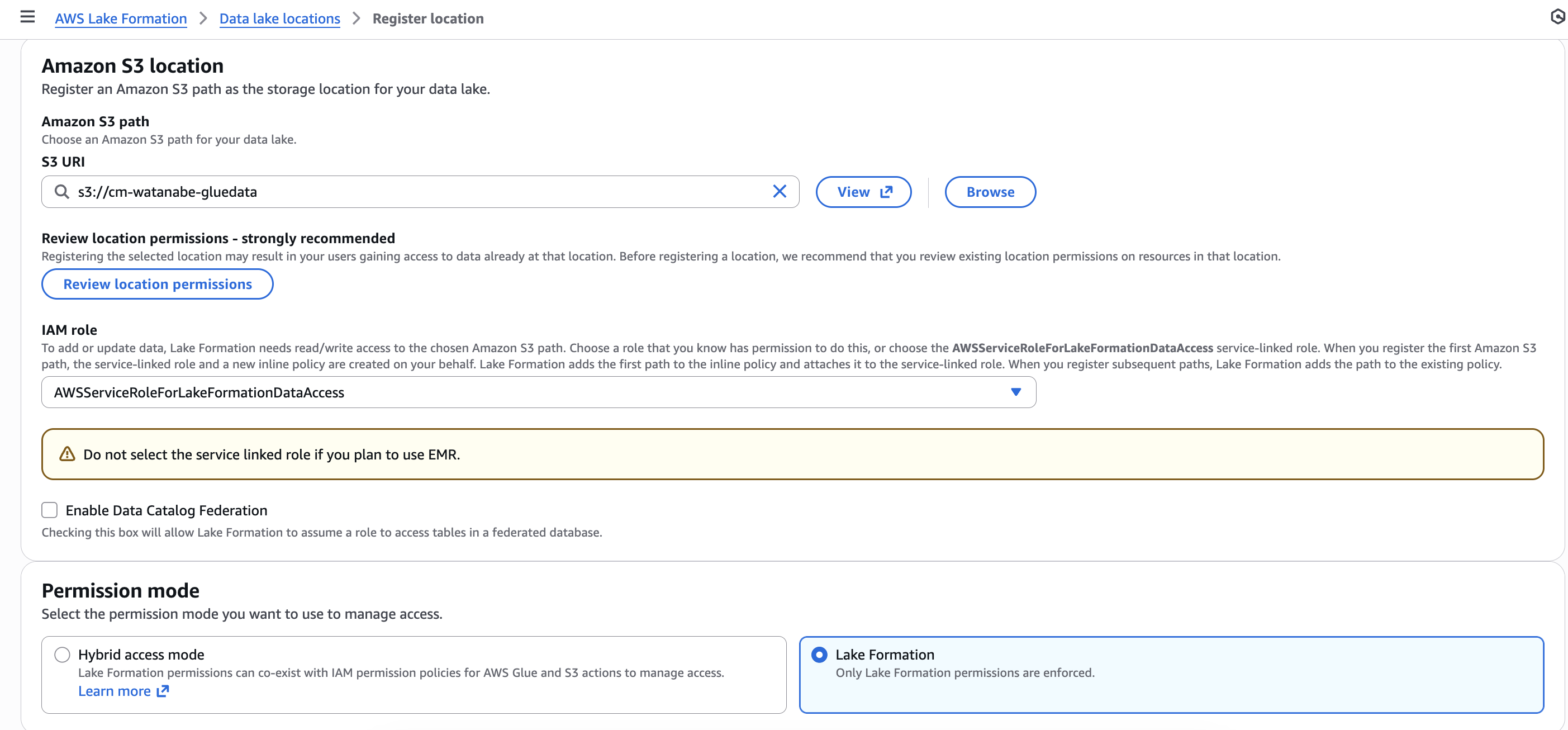Click breadcrumb chevron after AWS Lake Formation
Viewport: 1568px width, 730px height.
(203, 19)
